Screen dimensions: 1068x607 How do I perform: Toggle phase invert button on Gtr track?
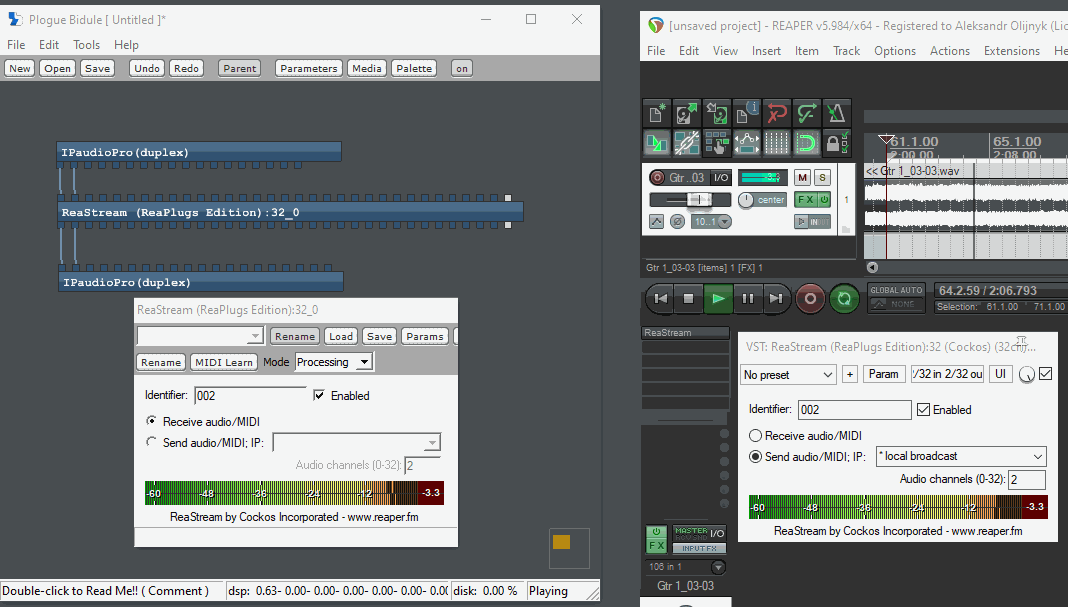677,221
